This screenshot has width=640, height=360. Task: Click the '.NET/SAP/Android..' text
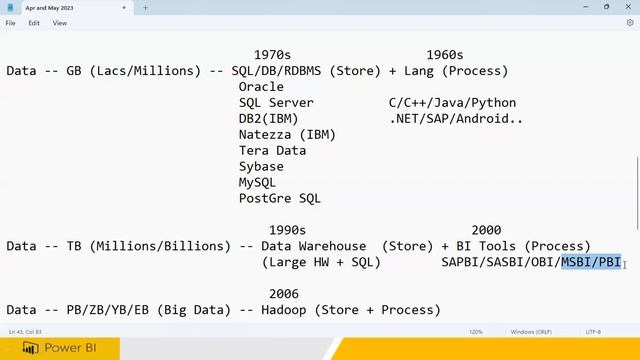tap(456, 119)
